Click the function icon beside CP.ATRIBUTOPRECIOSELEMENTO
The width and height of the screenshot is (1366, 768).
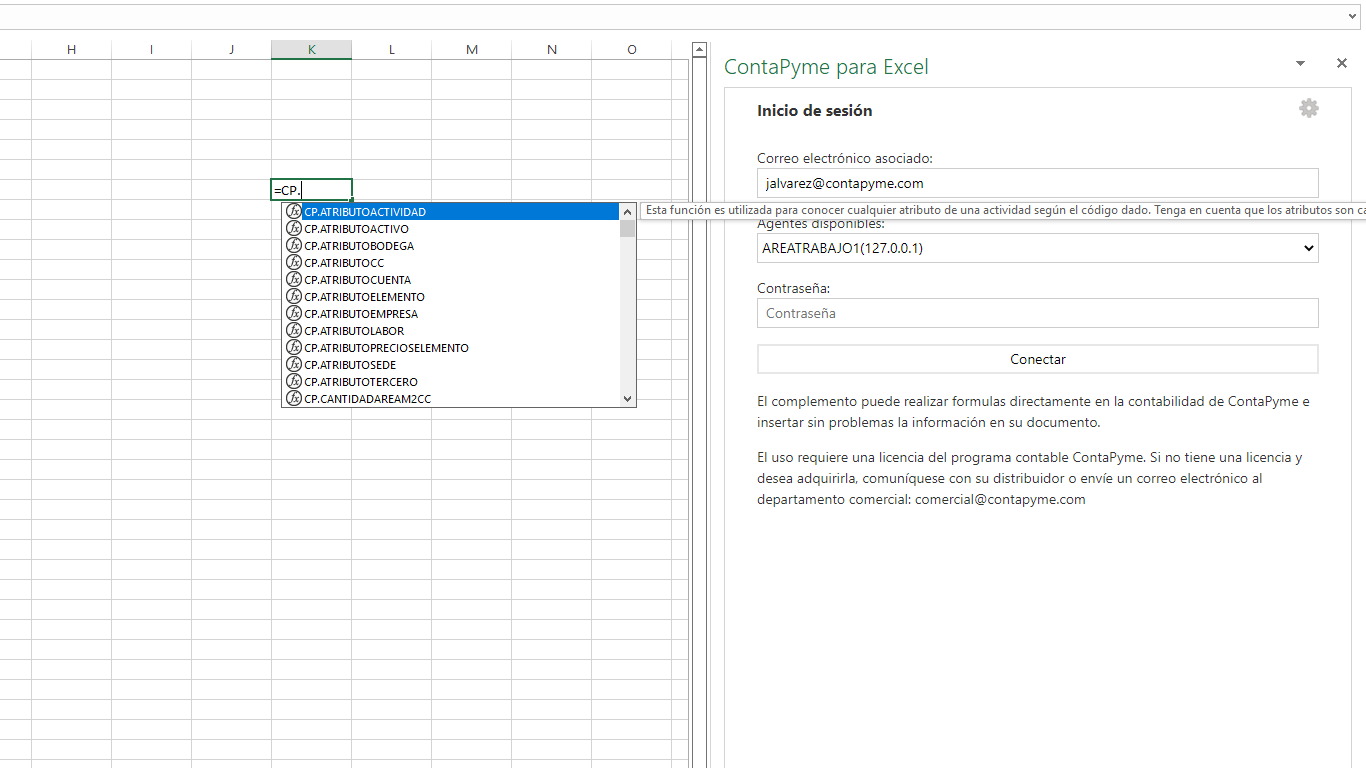tap(294, 348)
